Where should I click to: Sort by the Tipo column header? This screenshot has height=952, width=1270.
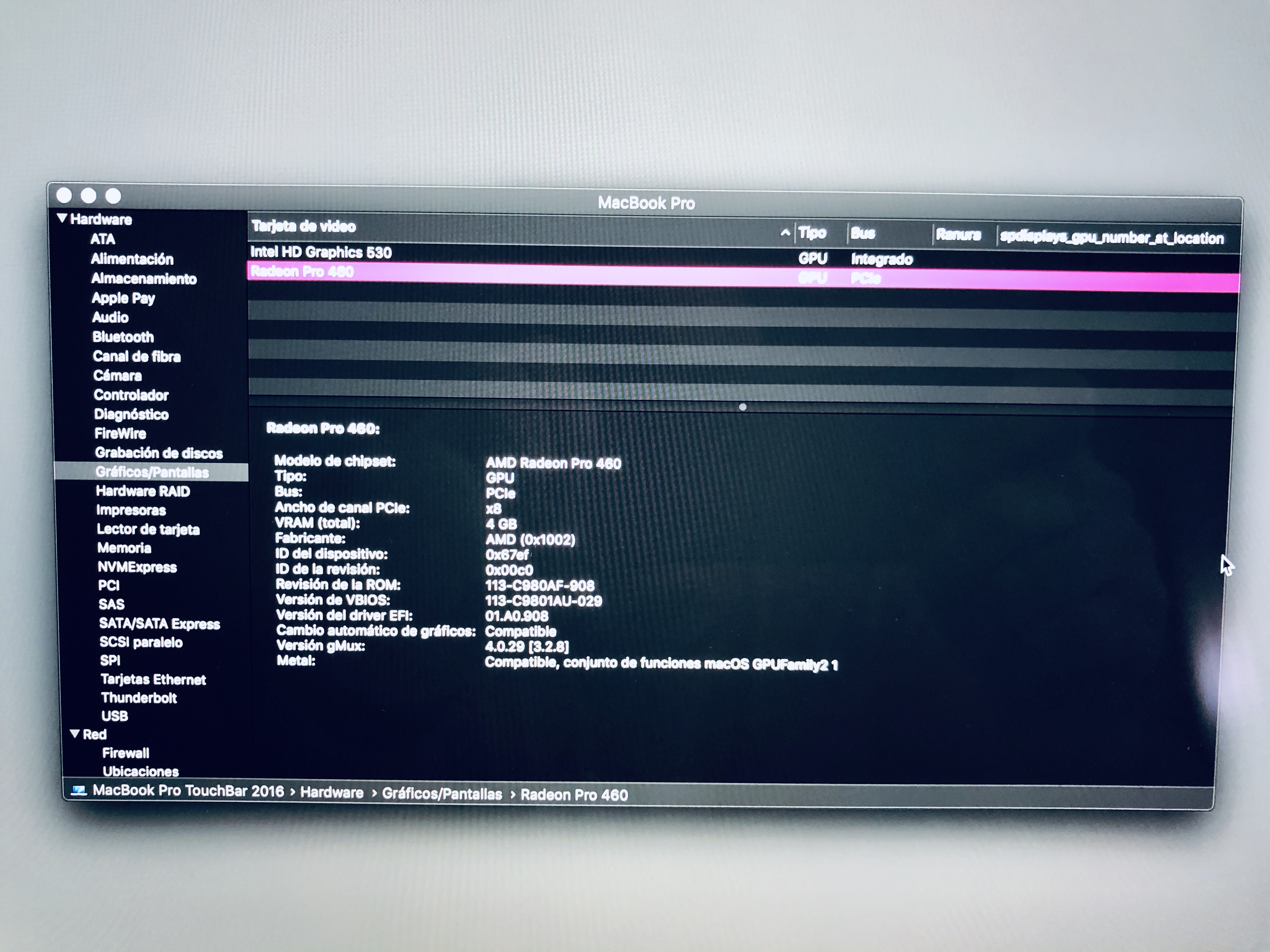[812, 233]
